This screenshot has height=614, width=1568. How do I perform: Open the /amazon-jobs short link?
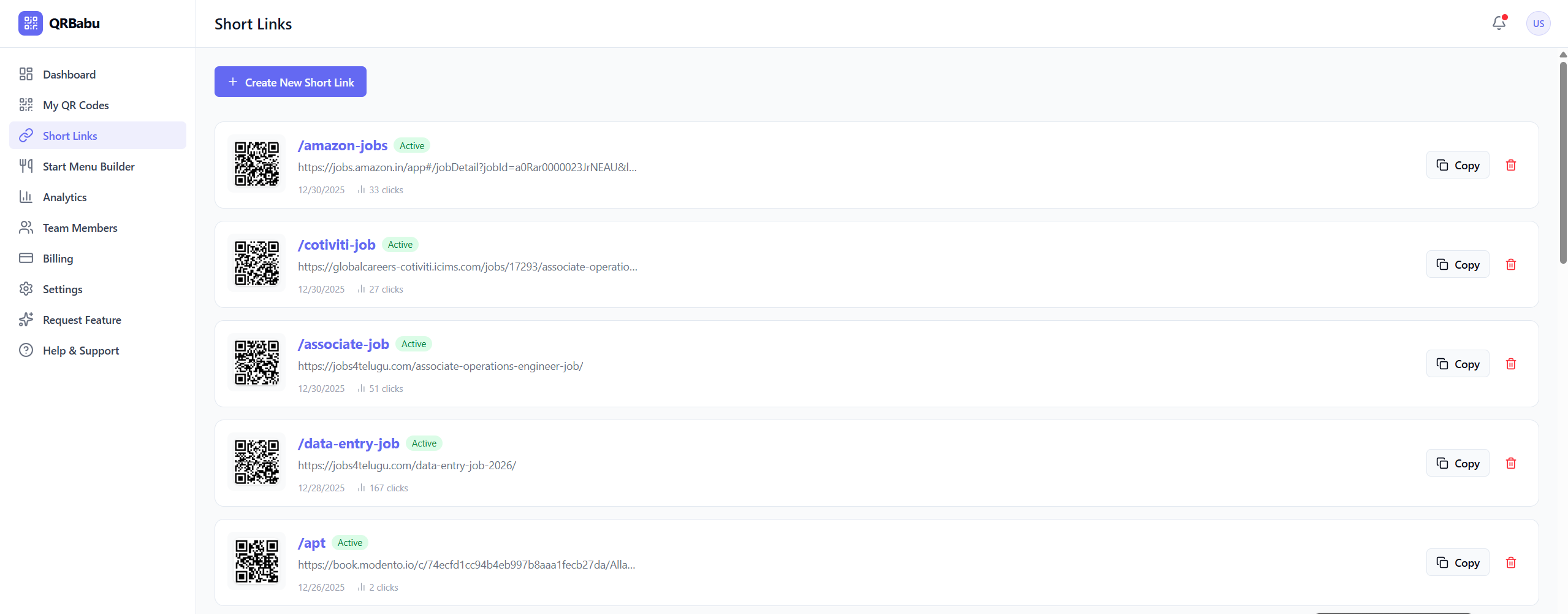point(342,145)
